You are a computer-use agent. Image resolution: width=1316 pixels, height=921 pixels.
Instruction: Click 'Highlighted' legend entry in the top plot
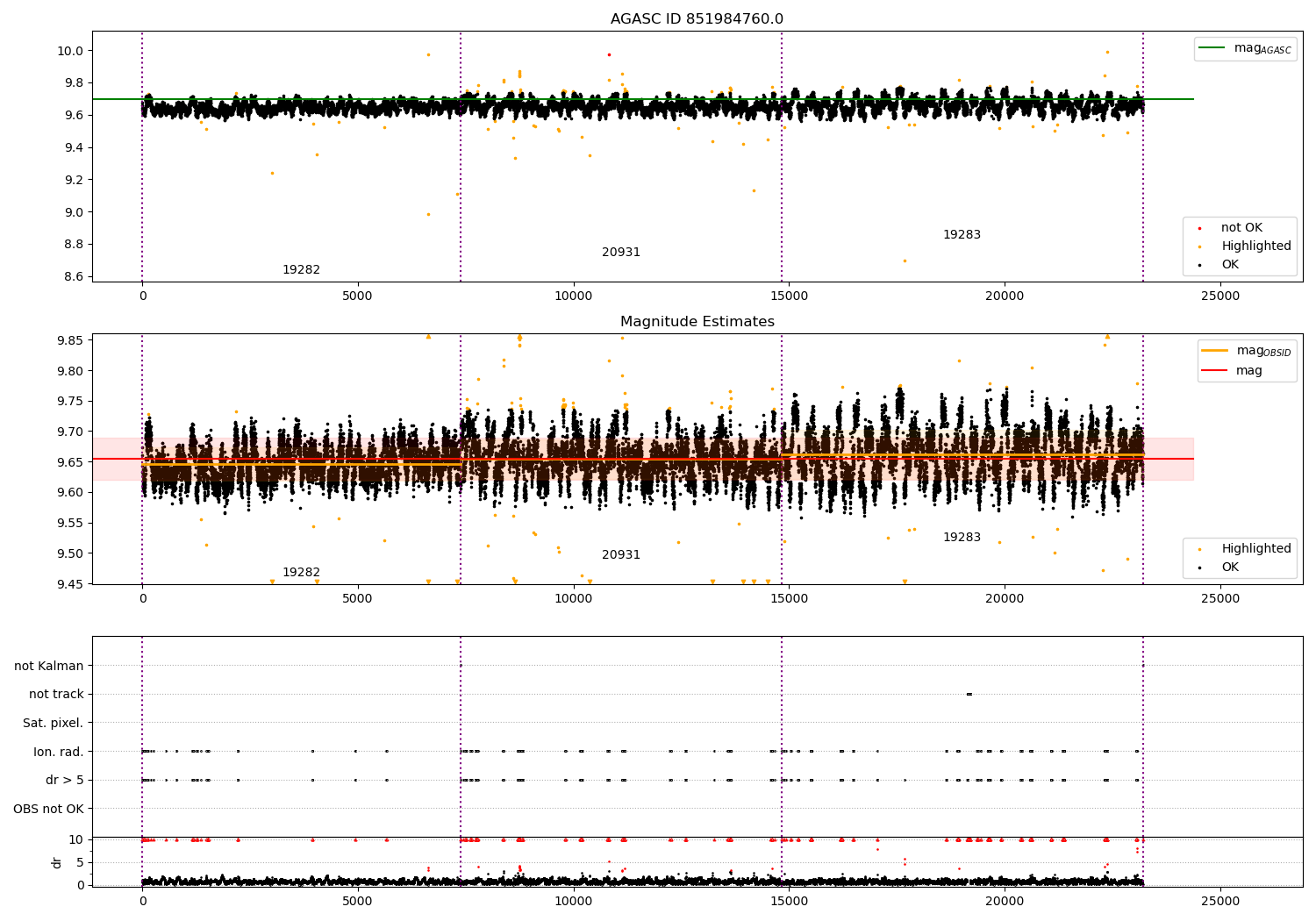pyautogui.click(x=1246, y=246)
